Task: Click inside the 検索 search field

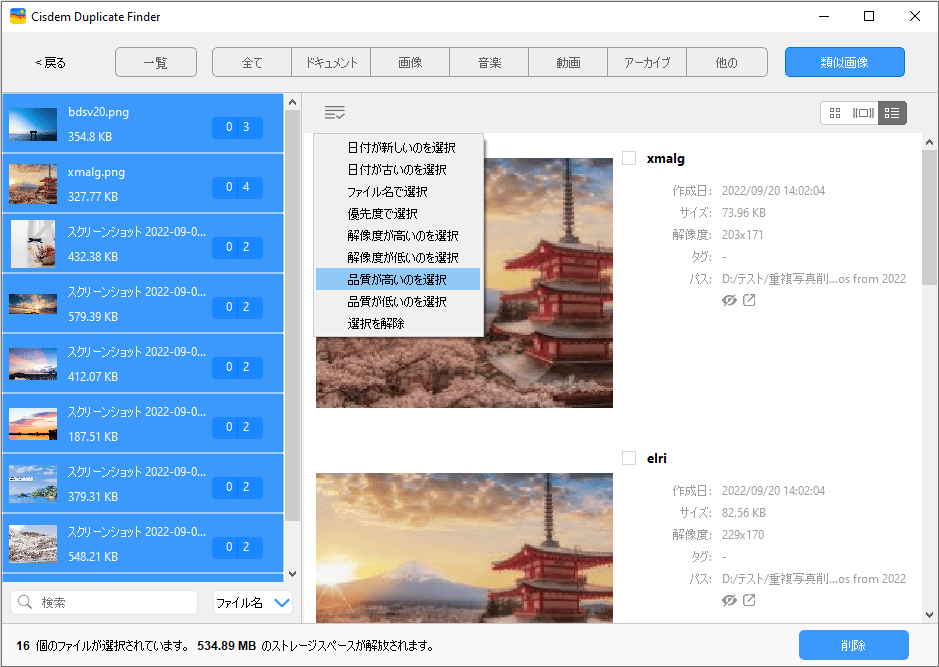Action: (x=103, y=601)
